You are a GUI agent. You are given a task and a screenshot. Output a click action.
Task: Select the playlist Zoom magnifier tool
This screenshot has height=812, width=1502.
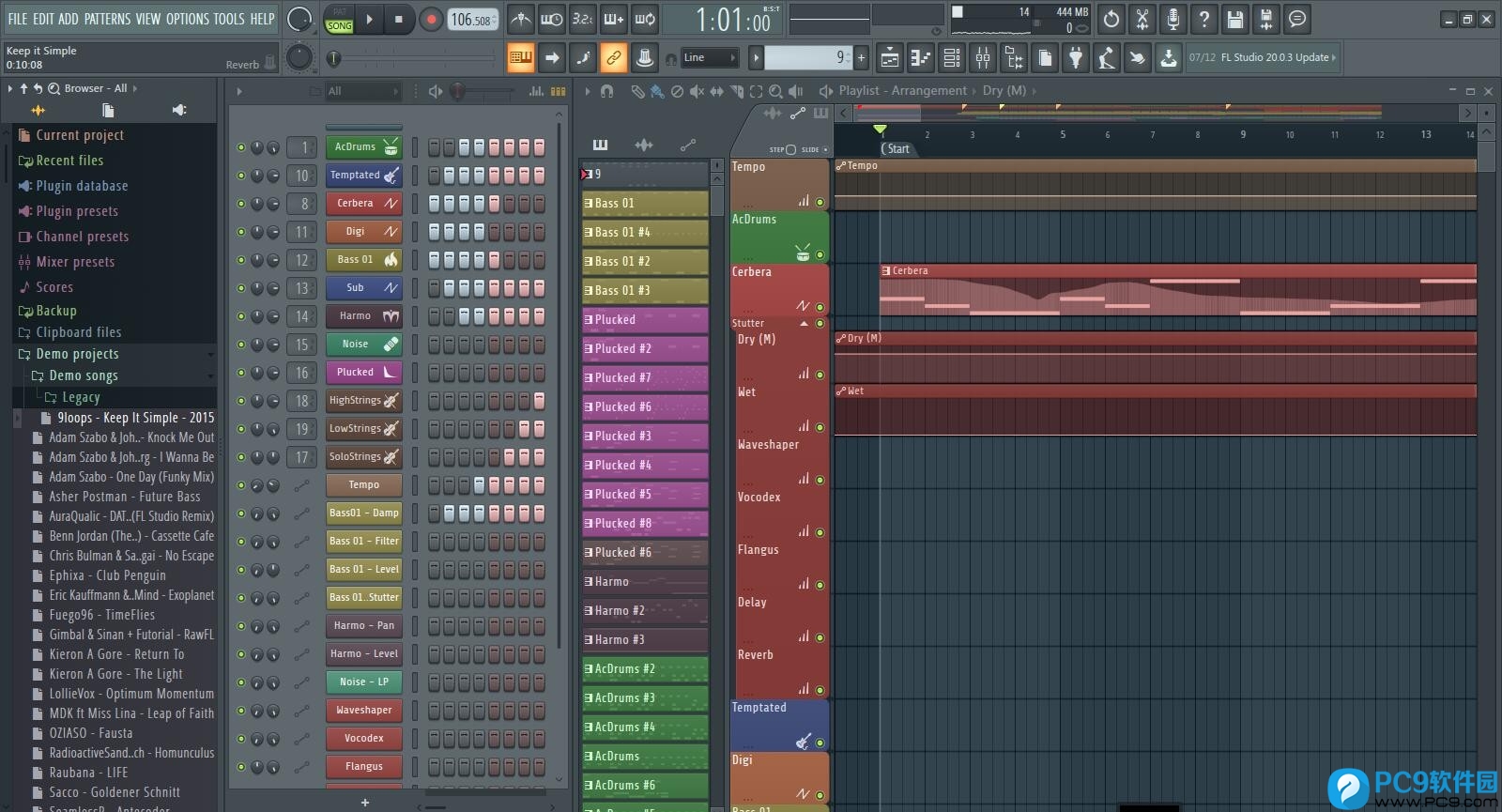point(775,91)
